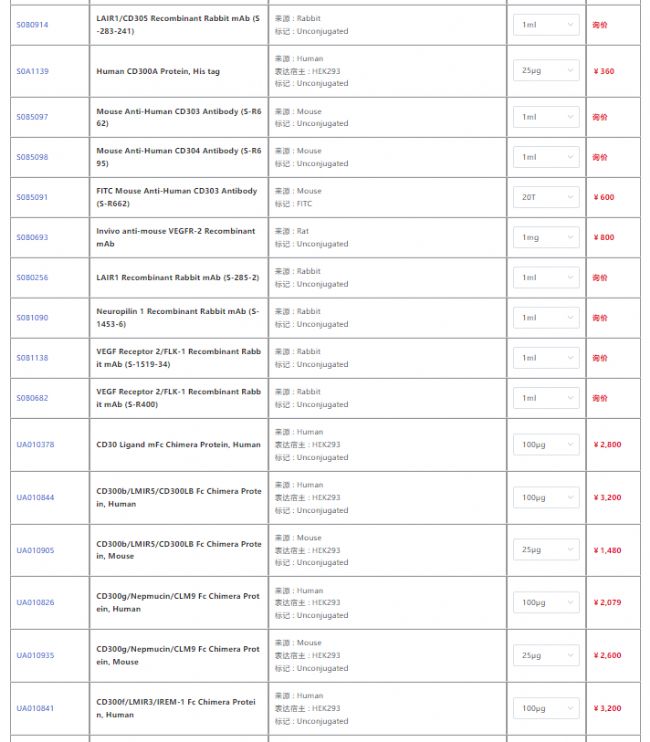The width and height of the screenshot is (650, 742).
Task: Open catalog link UA010935
Action: (35, 656)
